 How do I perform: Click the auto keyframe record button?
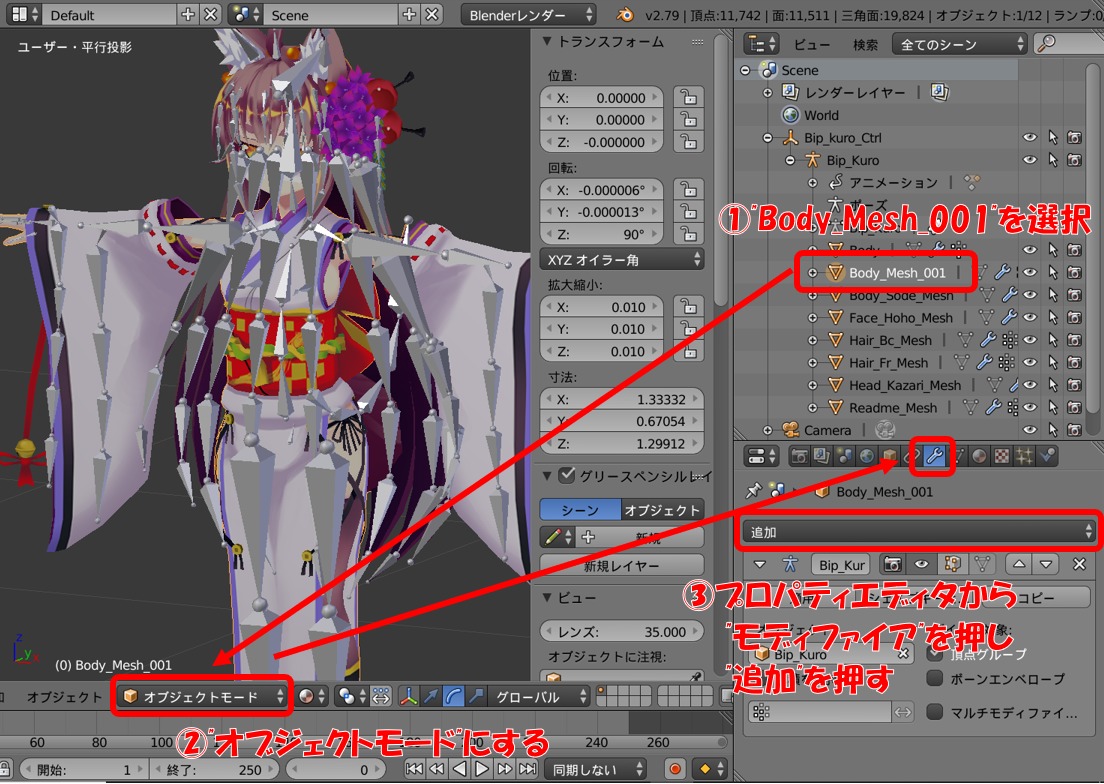(675, 769)
